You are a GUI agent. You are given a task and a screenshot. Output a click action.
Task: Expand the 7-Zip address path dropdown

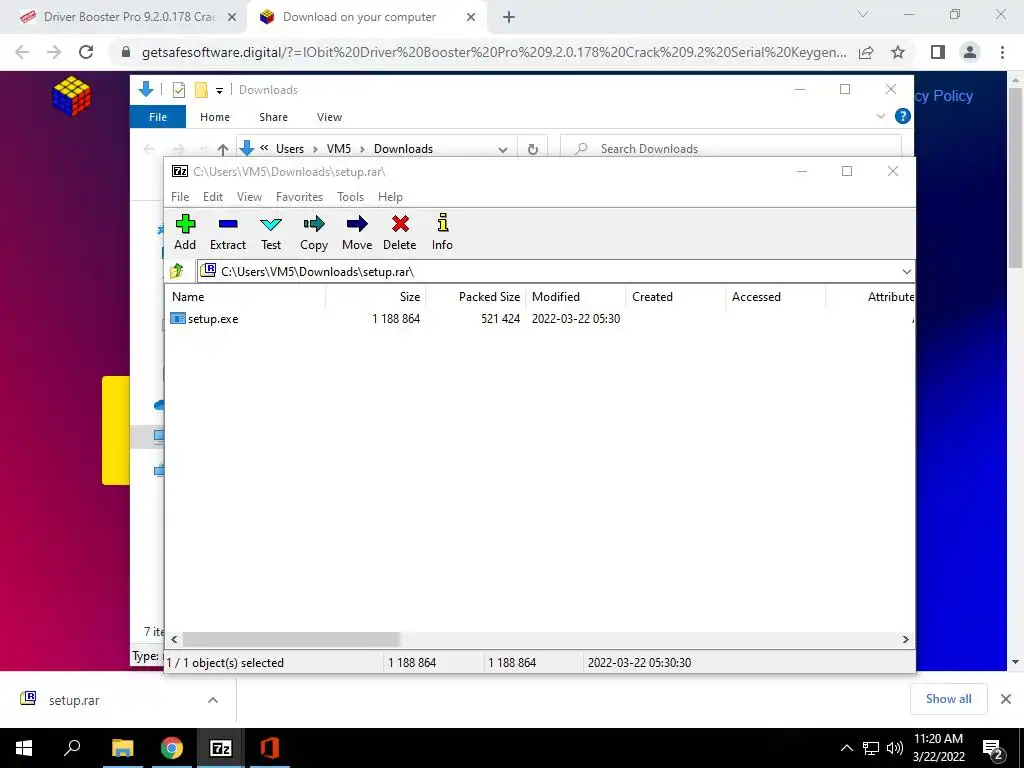[x=906, y=272]
